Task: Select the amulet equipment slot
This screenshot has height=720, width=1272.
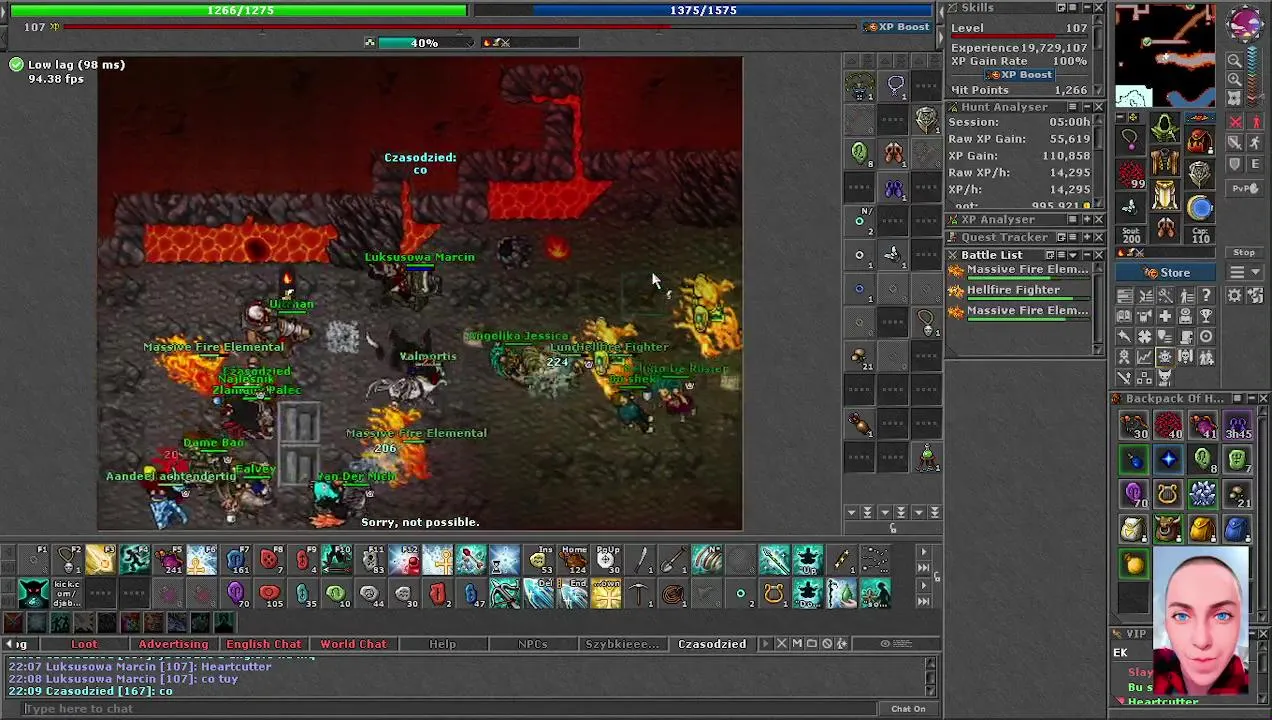Action: pyautogui.click(x=1130, y=138)
